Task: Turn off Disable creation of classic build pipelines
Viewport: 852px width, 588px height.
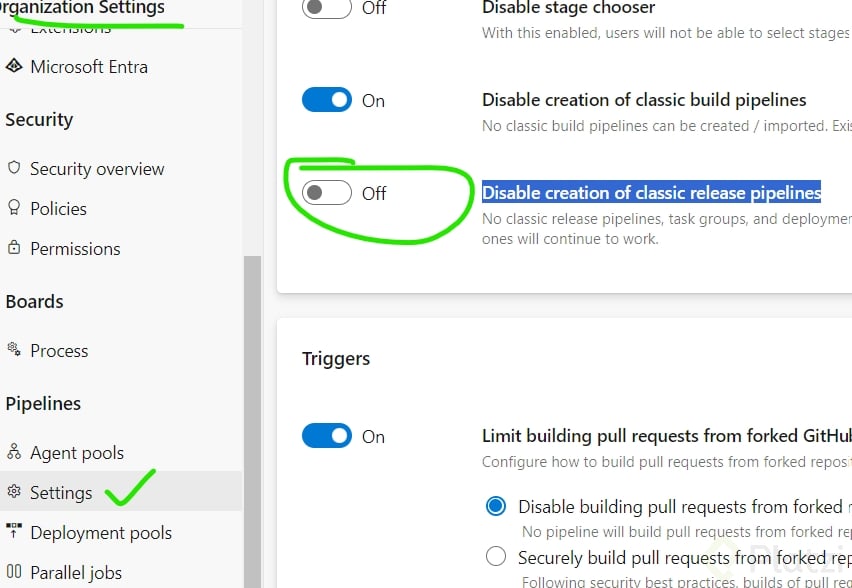Action: [x=327, y=100]
